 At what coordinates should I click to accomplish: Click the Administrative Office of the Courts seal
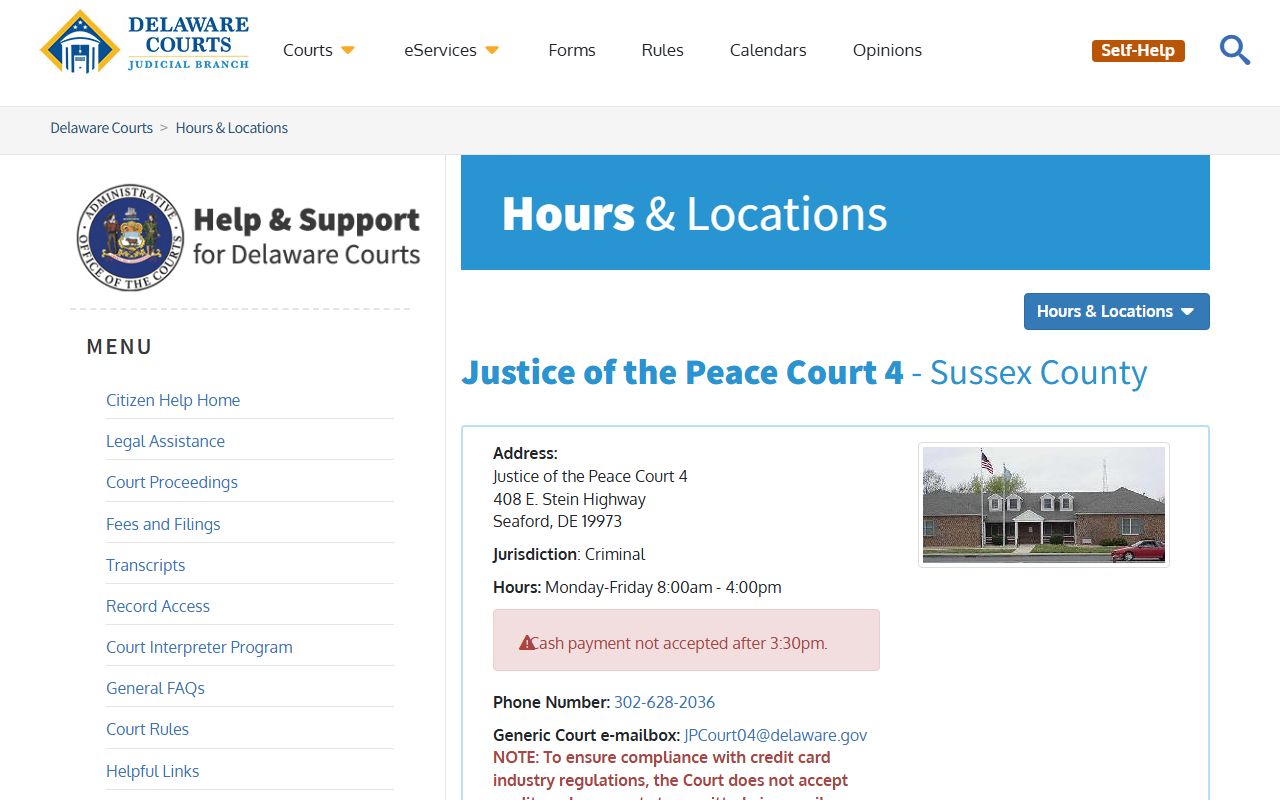130,237
